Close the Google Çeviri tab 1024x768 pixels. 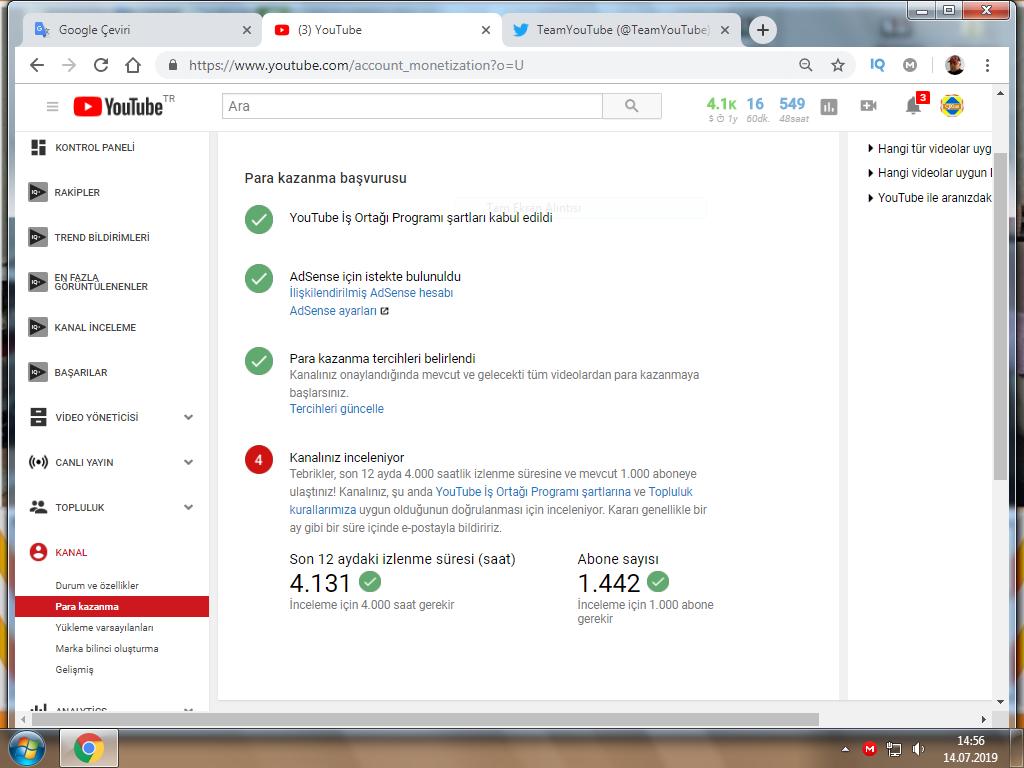point(247,30)
